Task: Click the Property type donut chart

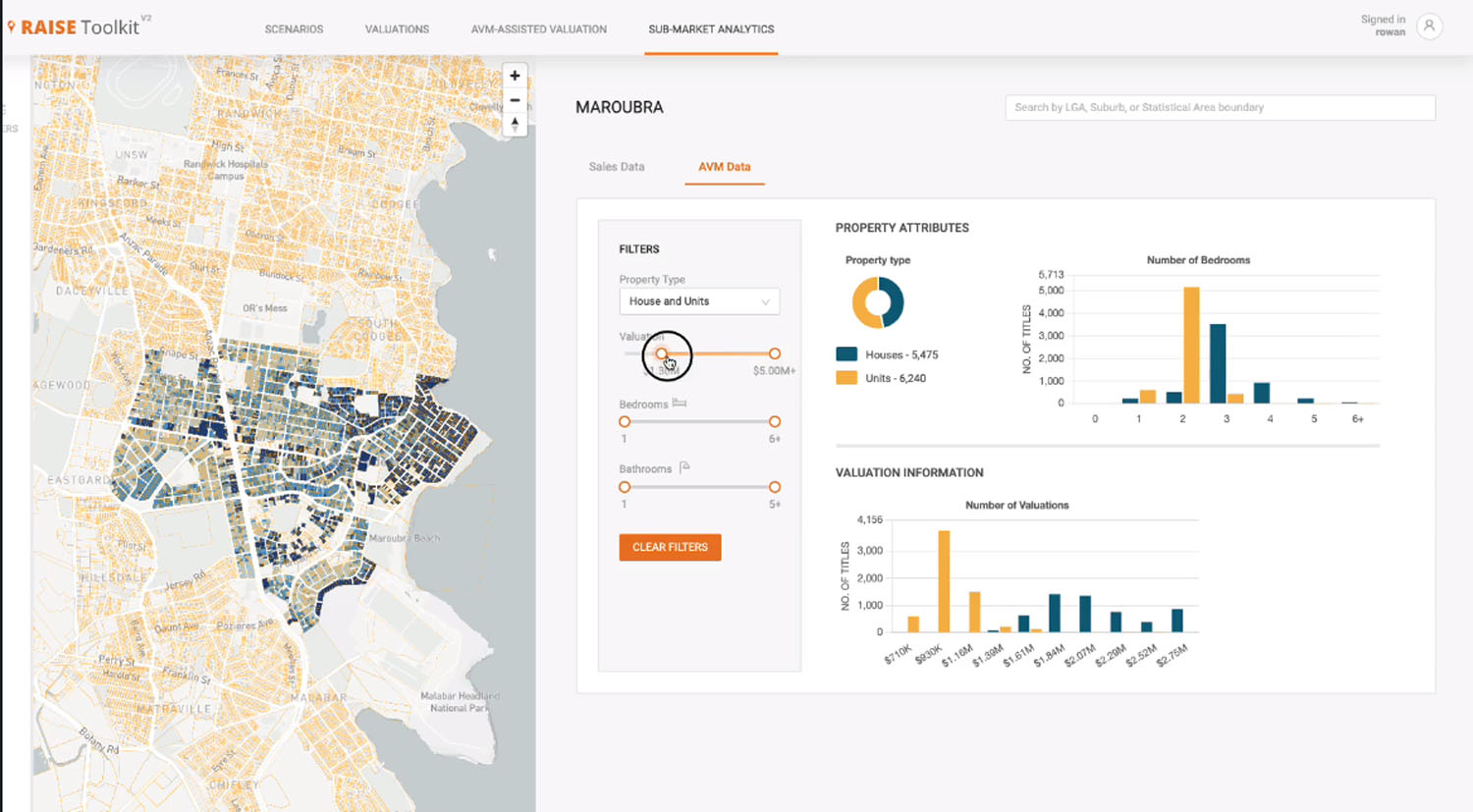Action: pyautogui.click(x=878, y=302)
